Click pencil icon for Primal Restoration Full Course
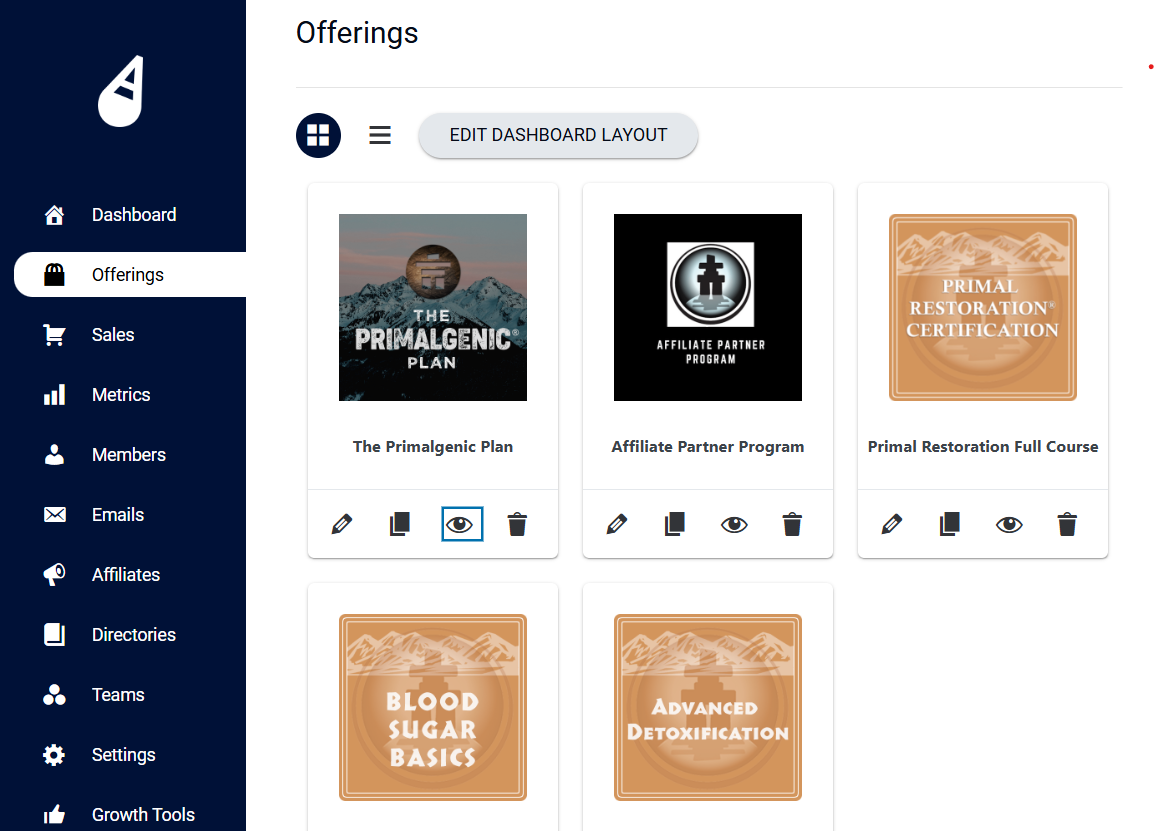 [892, 524]
